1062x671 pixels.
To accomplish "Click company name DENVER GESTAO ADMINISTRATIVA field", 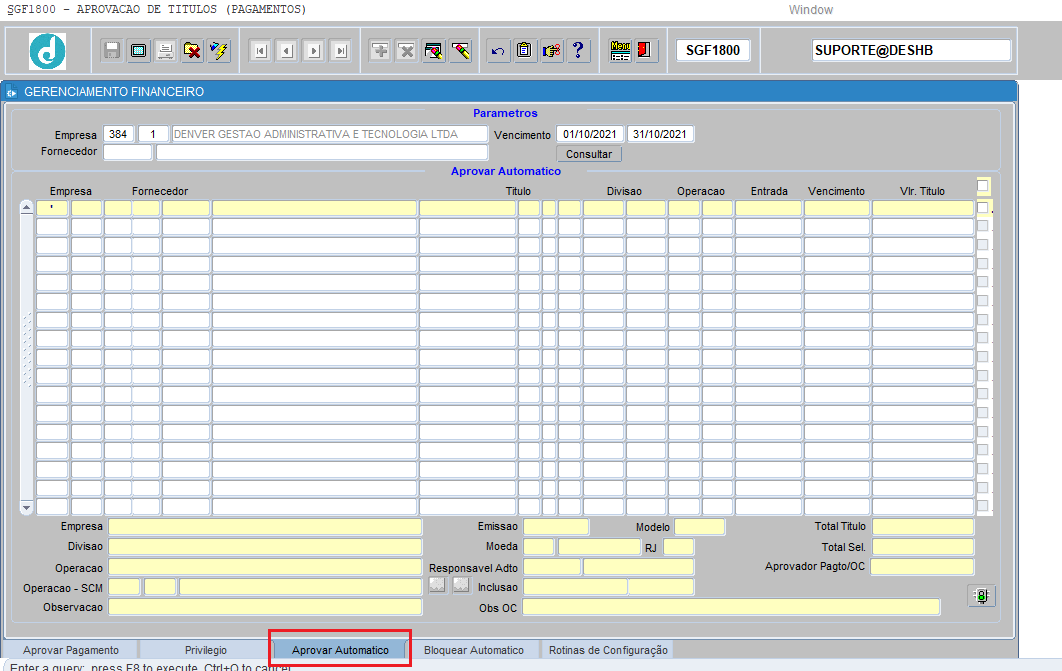I will pyautogui.click(x=329, y=134).
